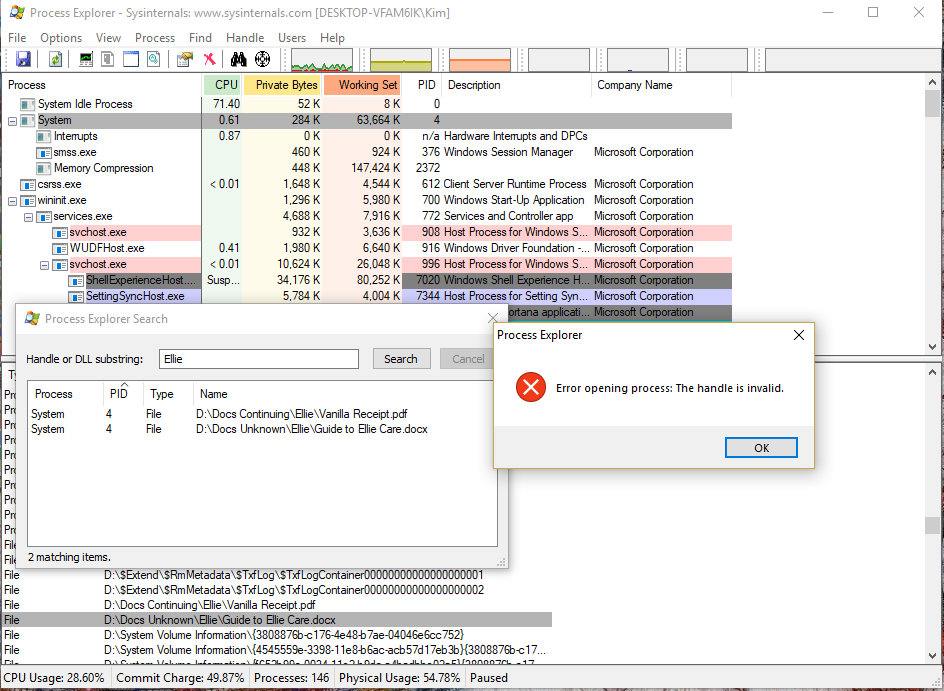Click the green CPU usage mini graph
944x691 pixels.
322,60
